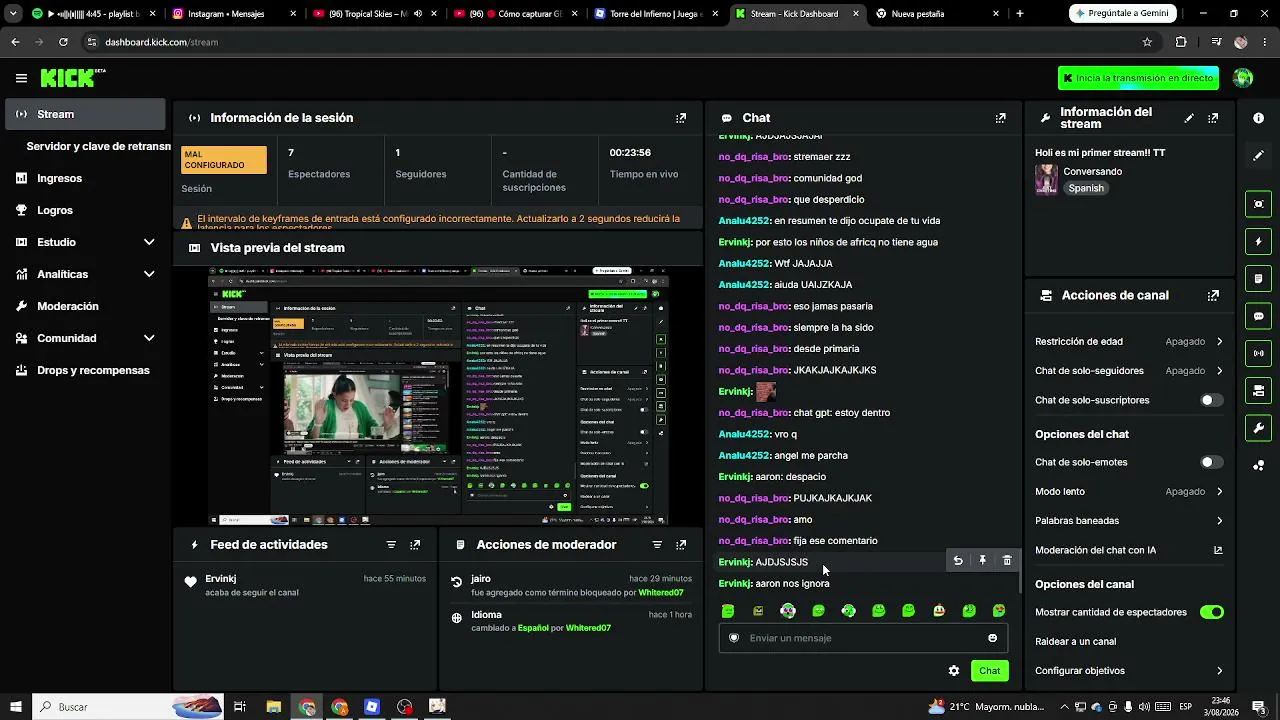
Task: Insert the first green emote from quick row
Action: pyautogui.click(x=728, y=611)
